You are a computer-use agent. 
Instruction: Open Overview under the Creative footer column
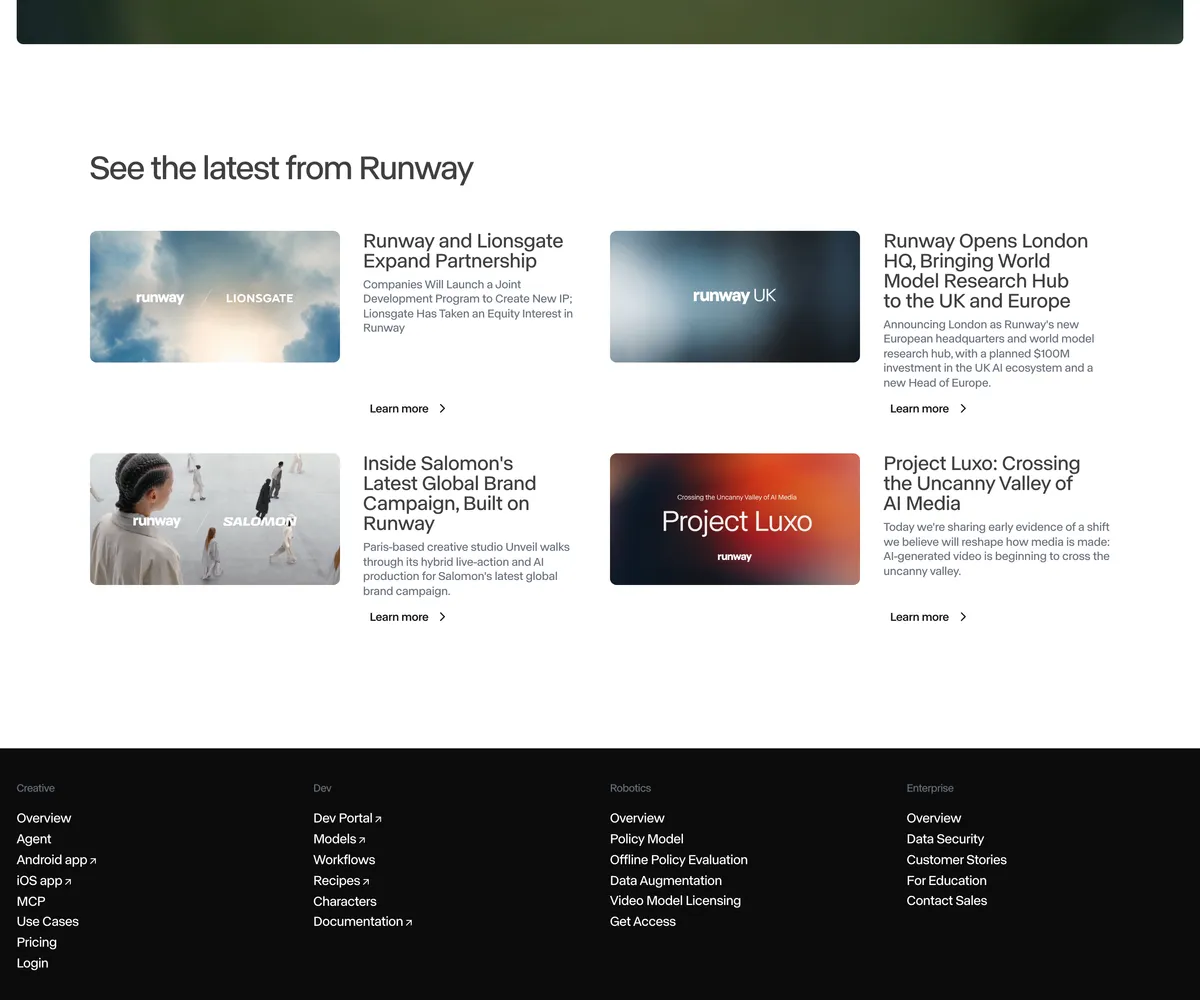click(44, 818)
